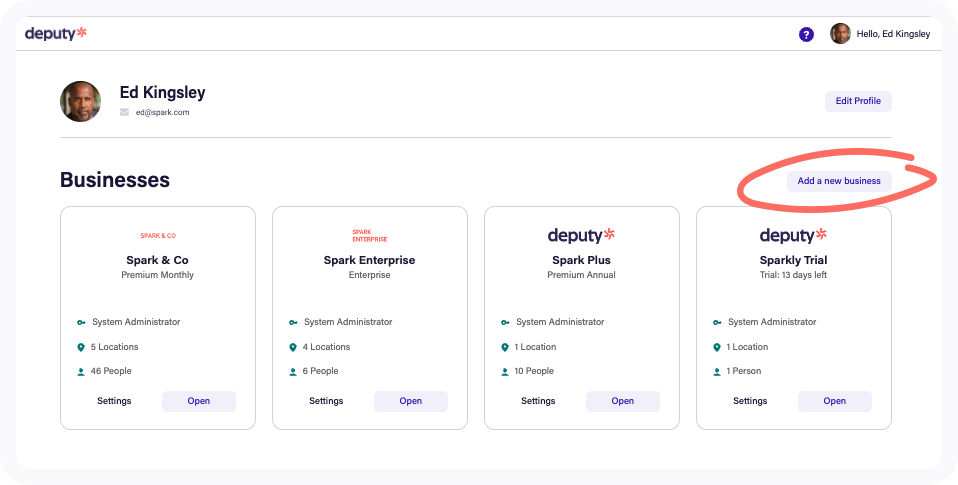This screenshot has width=958, height=485.
Task: Click the key icon on Spark Plus card
Action: click(505, 323)
